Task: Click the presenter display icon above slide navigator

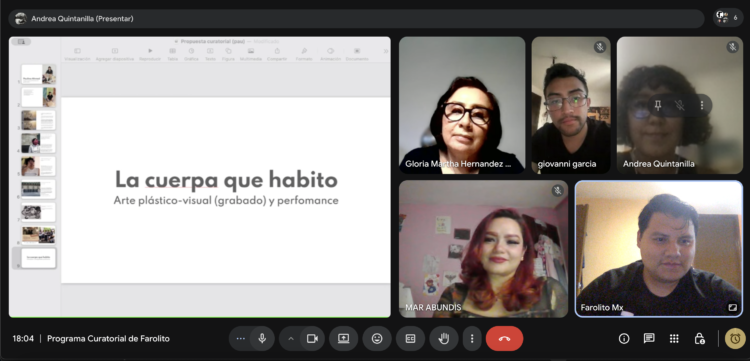Action: (x=21, y=42)
